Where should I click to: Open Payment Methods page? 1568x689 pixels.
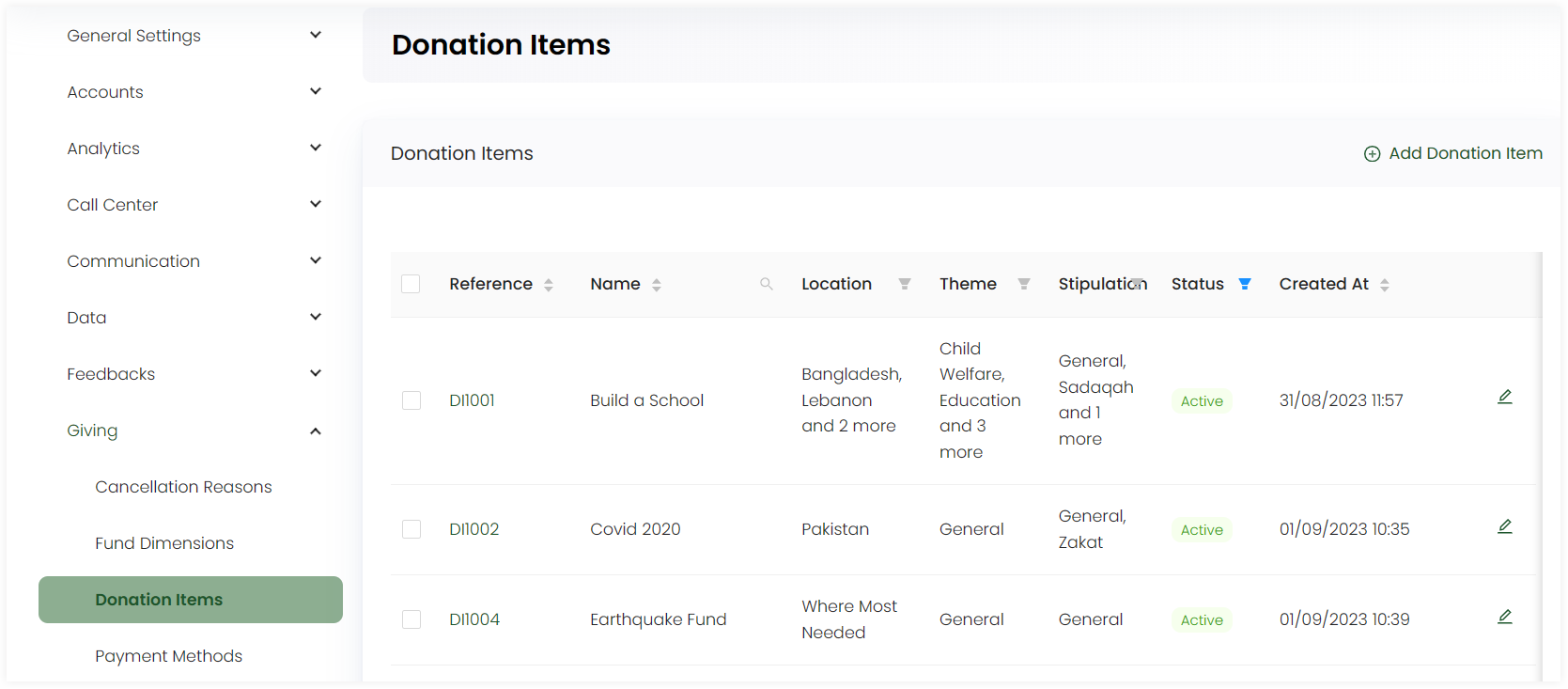(168, 656)
